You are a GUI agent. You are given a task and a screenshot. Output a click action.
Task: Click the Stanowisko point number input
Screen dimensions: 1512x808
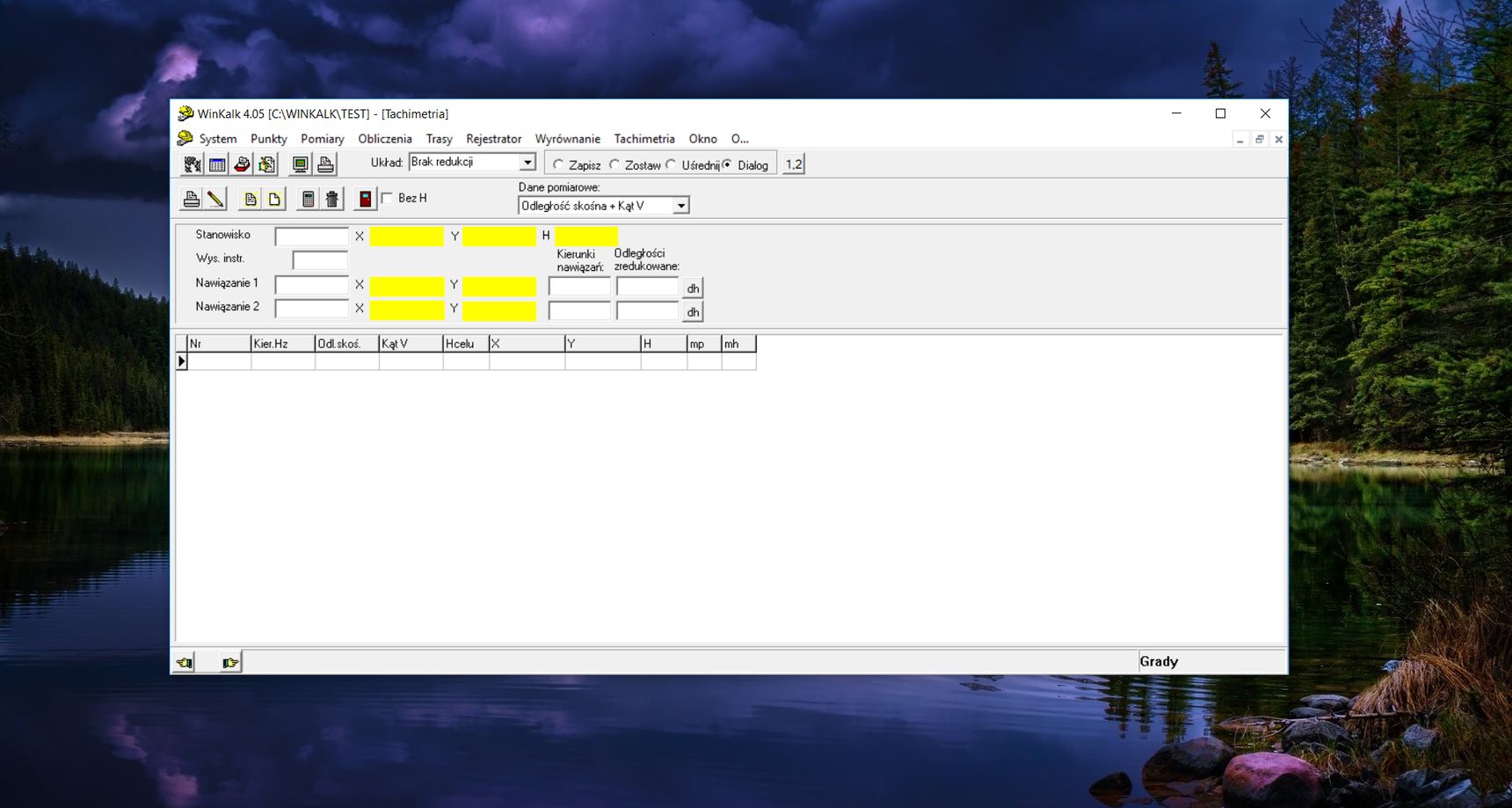[x=312, y=237]
